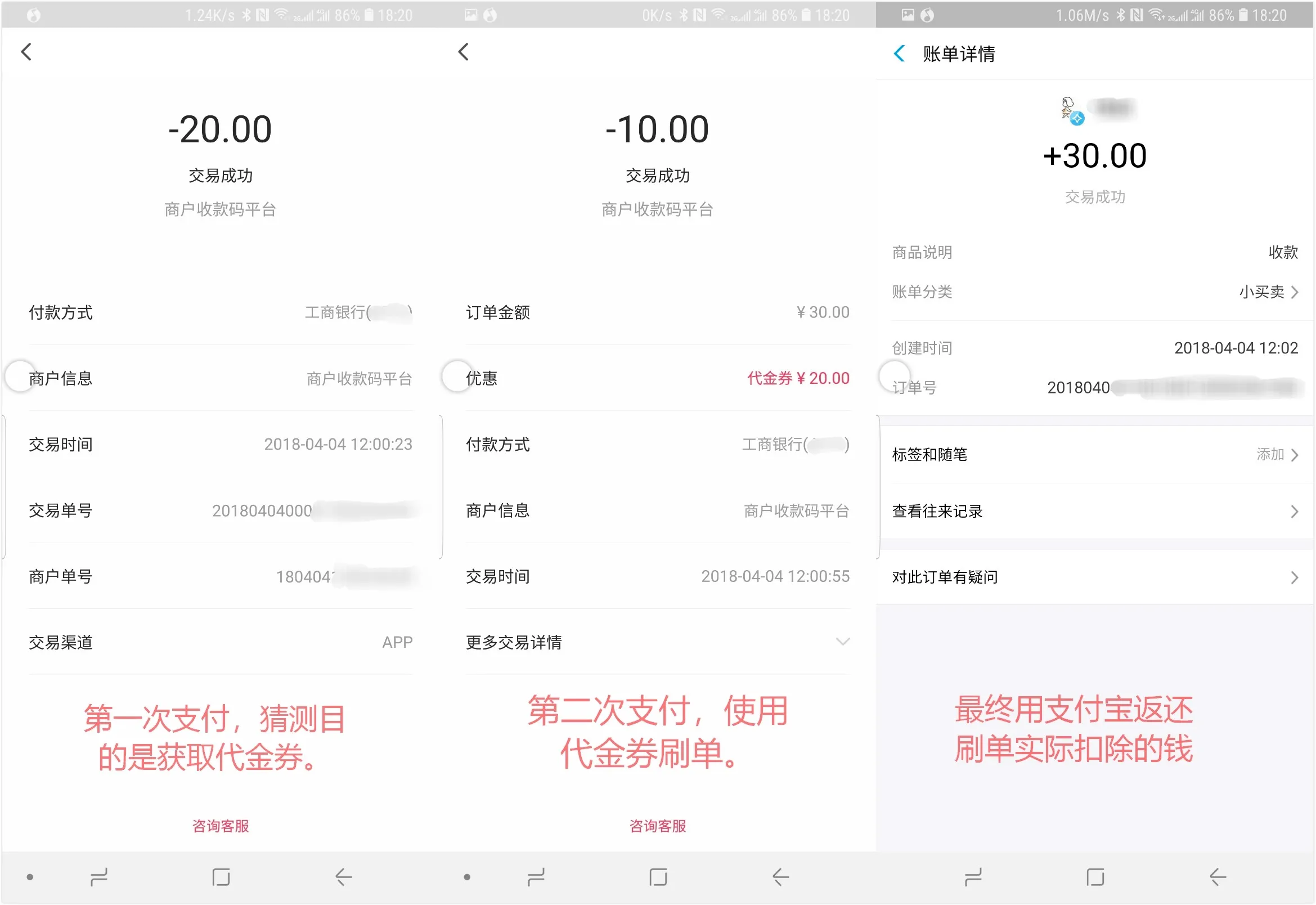Tap blue back arrow beside 账单详情
The image size is (1316, 905).
click(899, 53)
